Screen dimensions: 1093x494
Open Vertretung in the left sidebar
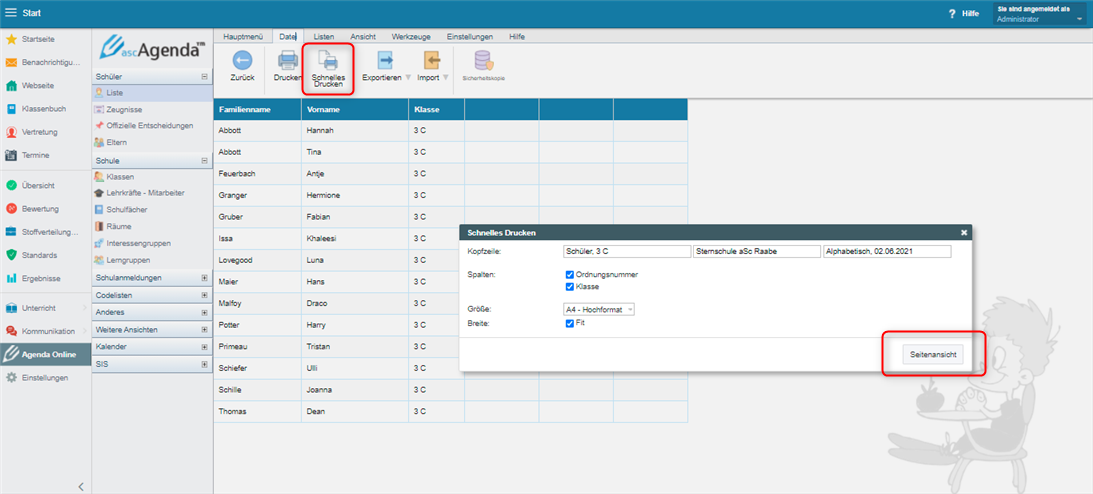(39, 132)
